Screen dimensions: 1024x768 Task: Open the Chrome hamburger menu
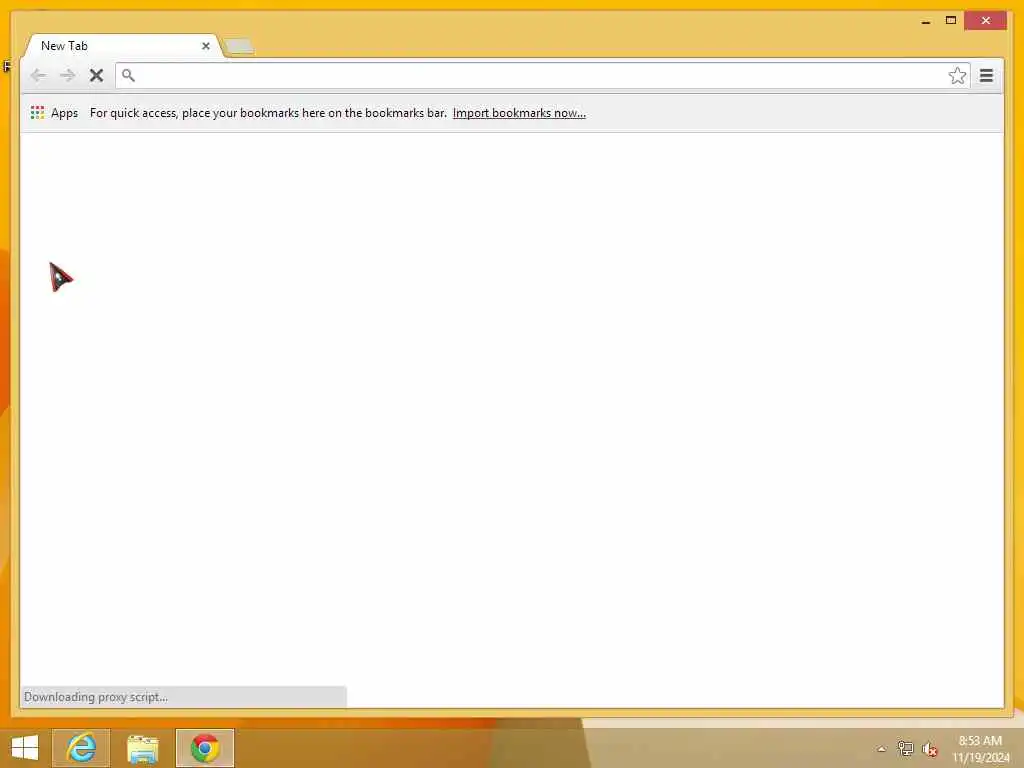(986, 76)
